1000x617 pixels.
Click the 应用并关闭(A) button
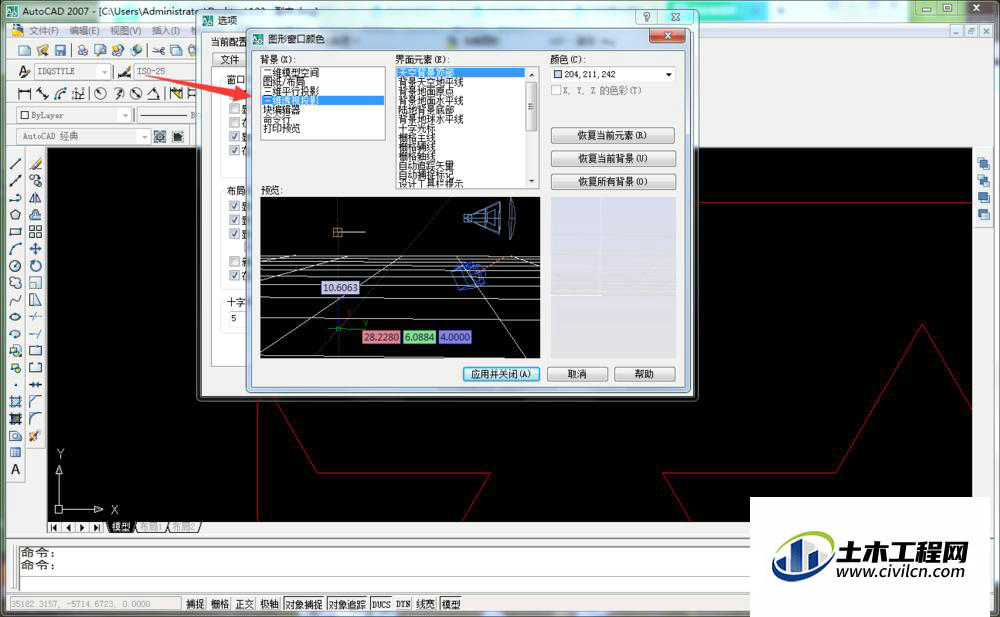[x=501, y=375]
